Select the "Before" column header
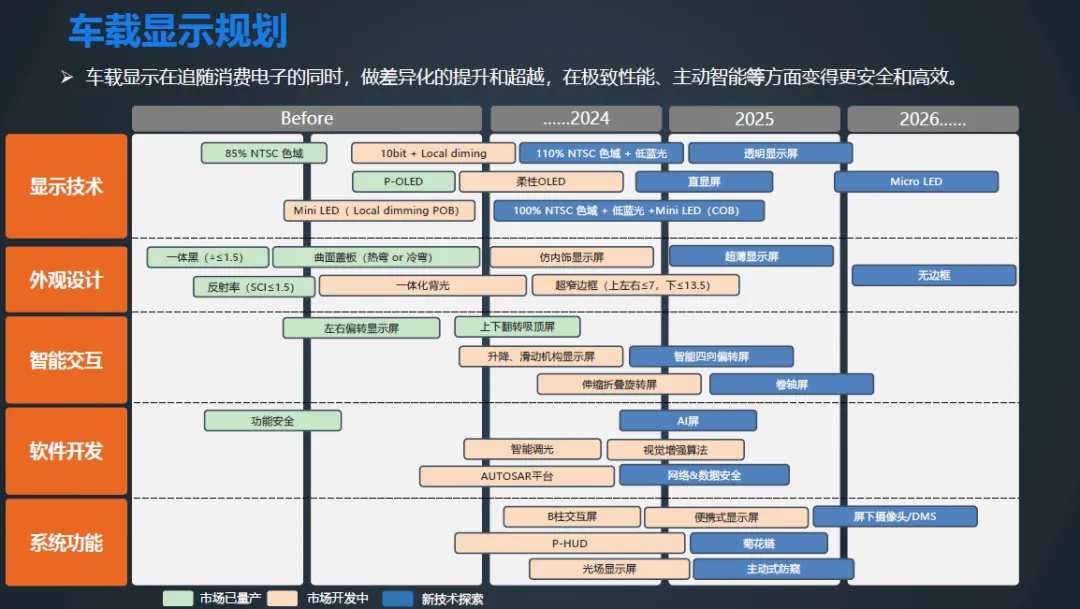 306,117
